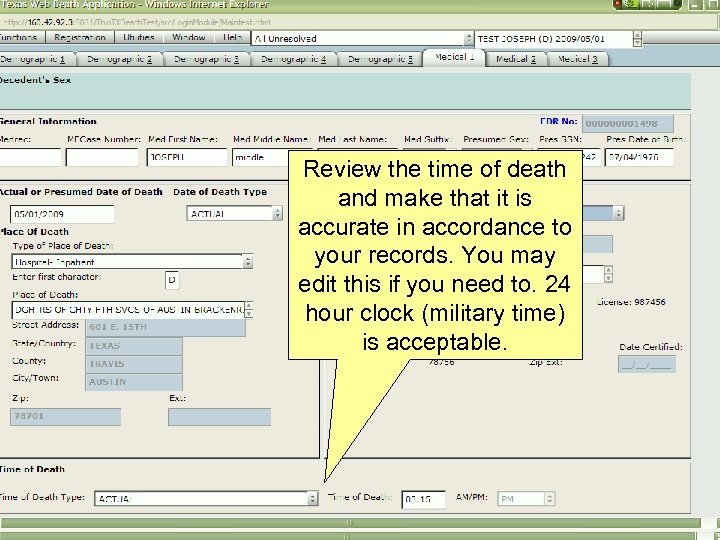This screenshot has width=720, height=540.
Task: Select the Medical 1 tab
Action: [x=454, y=57]
